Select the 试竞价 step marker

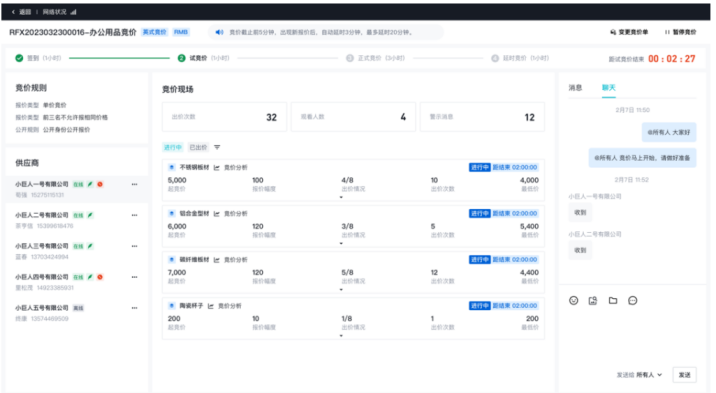click(x=182, y=58)
